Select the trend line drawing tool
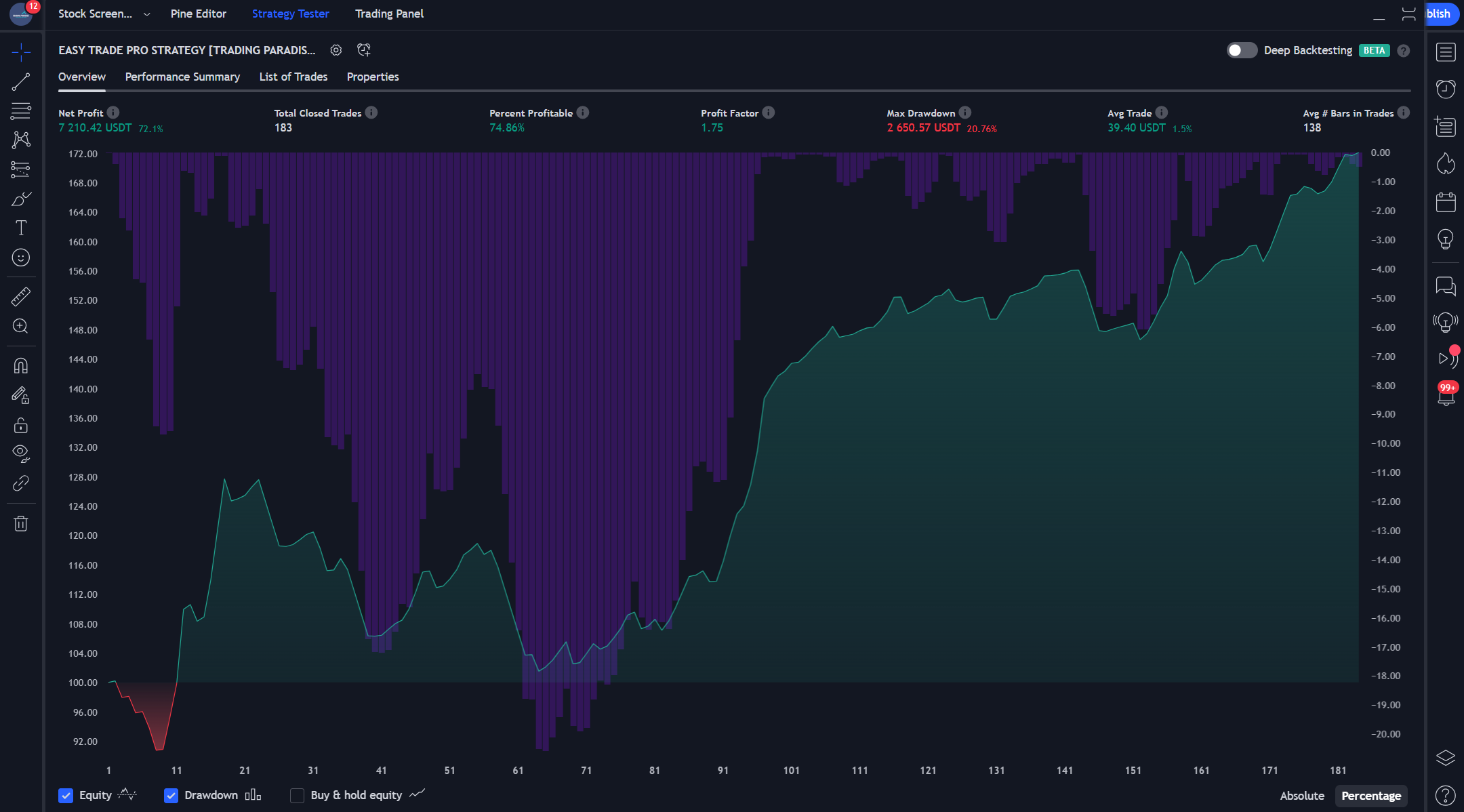 click(21, 82)
